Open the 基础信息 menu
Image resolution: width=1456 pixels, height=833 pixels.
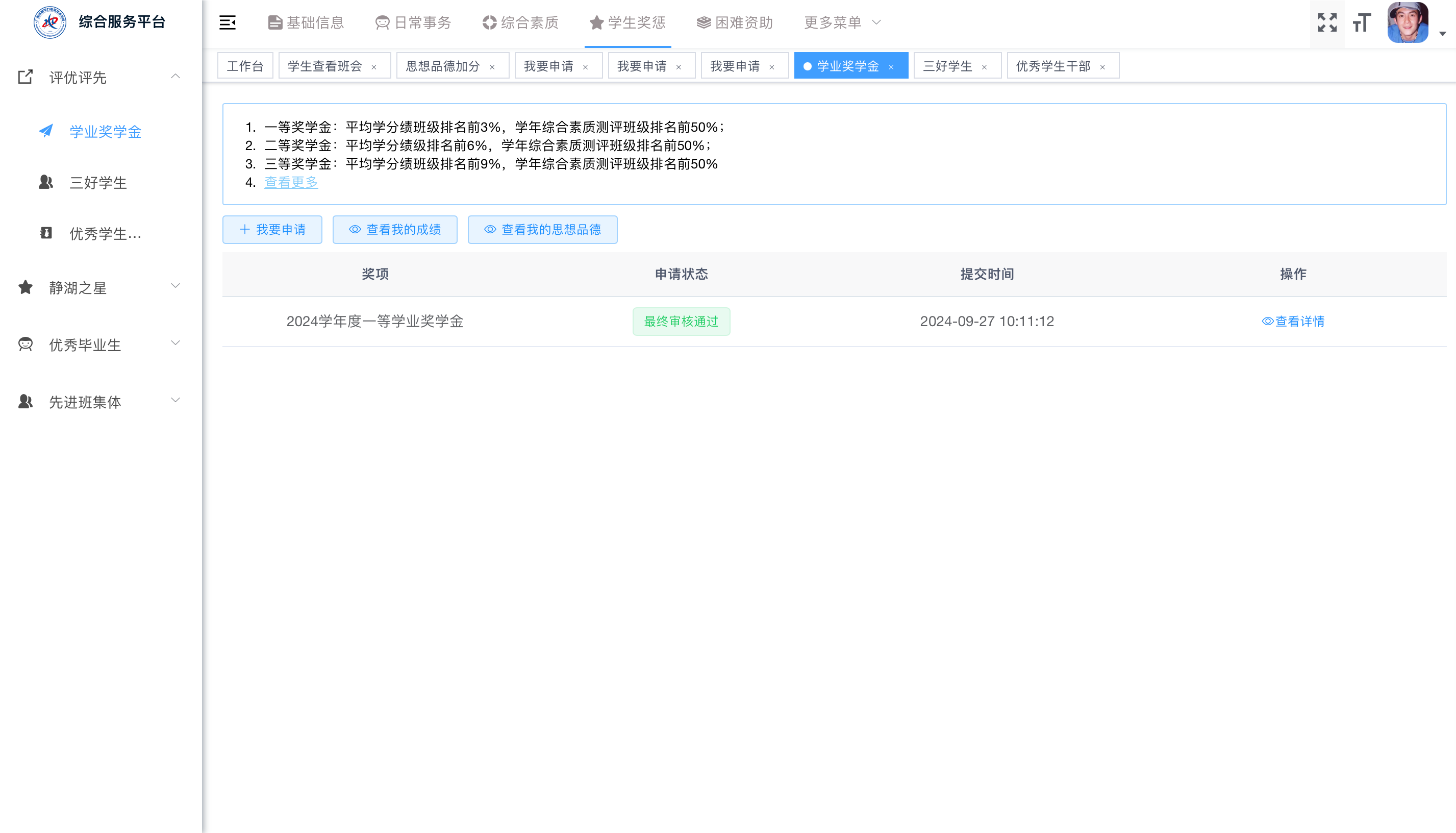pyautogui.click(x=306, y=23)
